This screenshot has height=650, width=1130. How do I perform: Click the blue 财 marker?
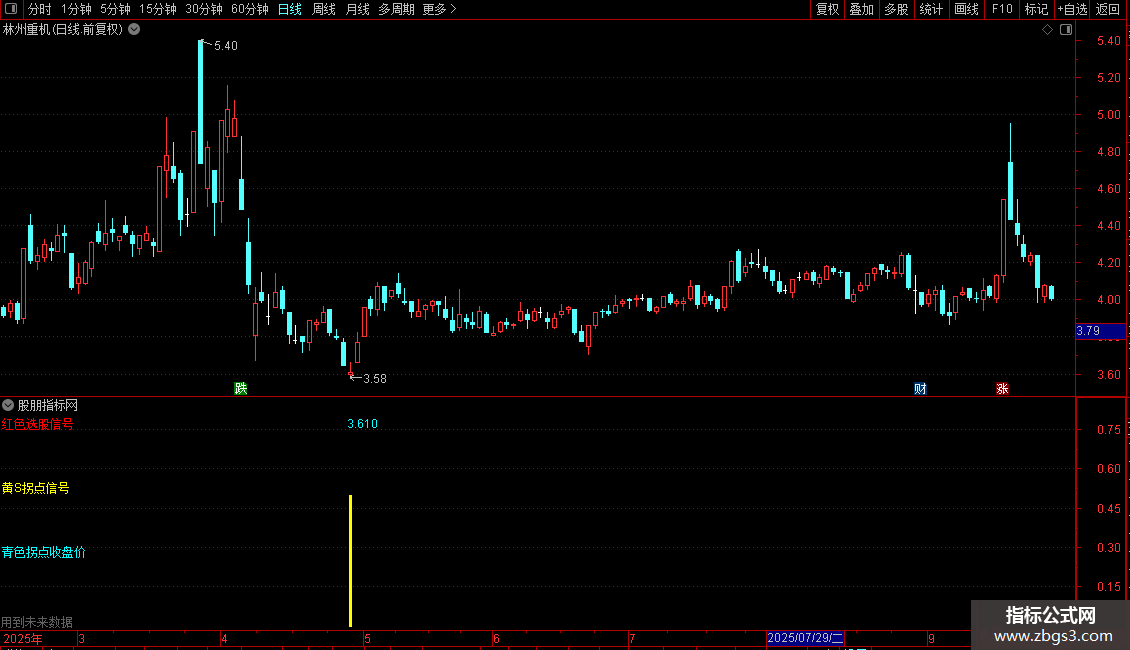click(920, 388)
